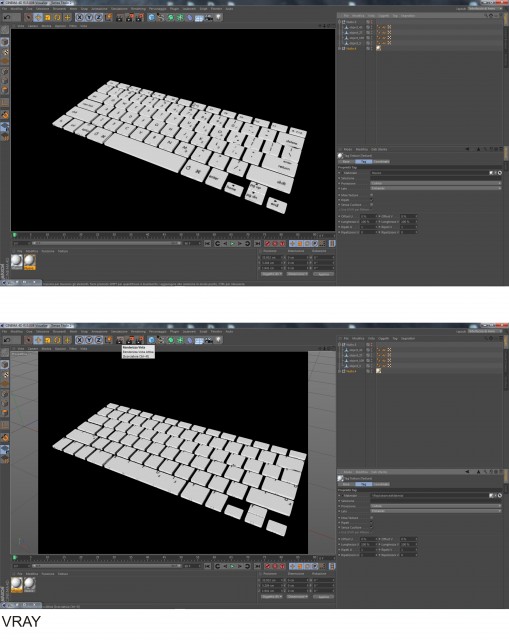Expand Nullo tree node in top screenshot
The height and width of the screenshot is (640, 509).
339,48
